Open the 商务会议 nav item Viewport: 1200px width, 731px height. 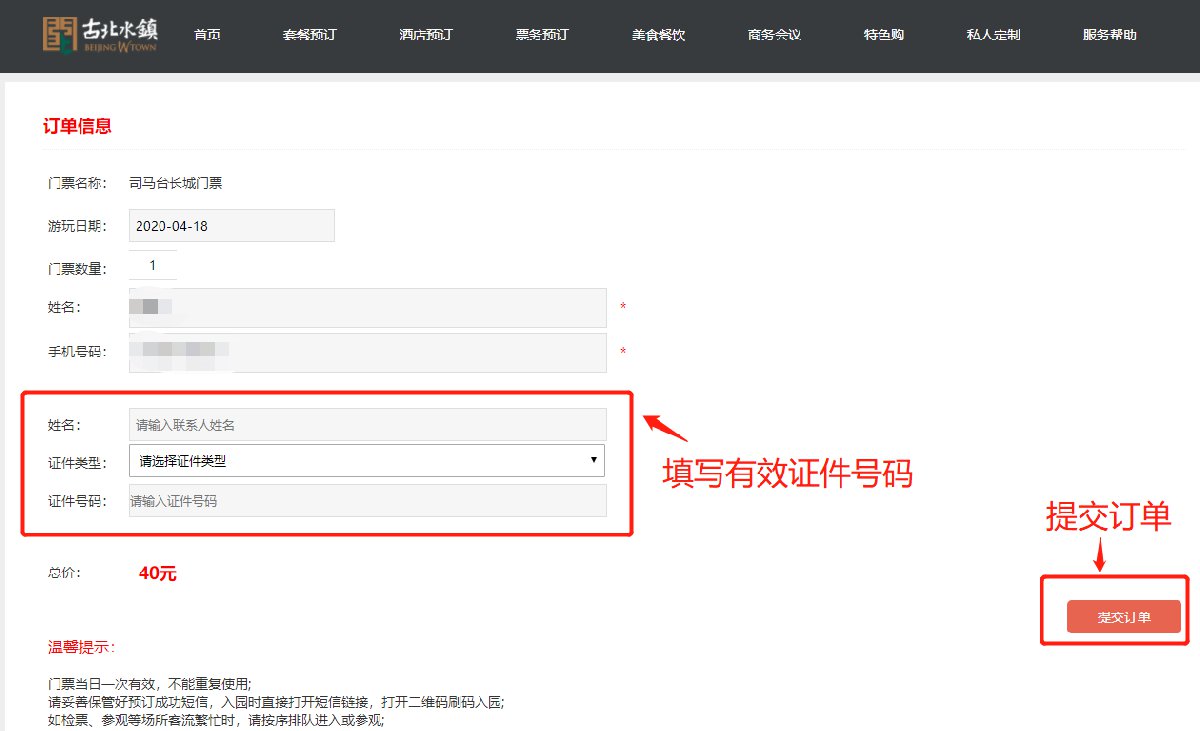coord(774,34)
